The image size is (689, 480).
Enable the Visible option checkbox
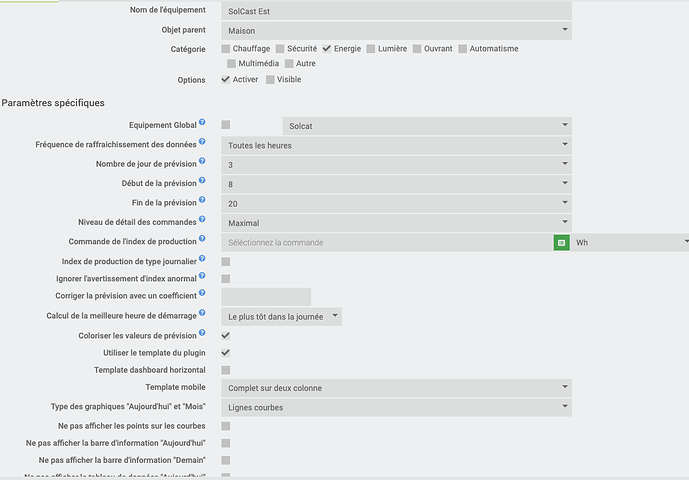[x=271, y=80]
